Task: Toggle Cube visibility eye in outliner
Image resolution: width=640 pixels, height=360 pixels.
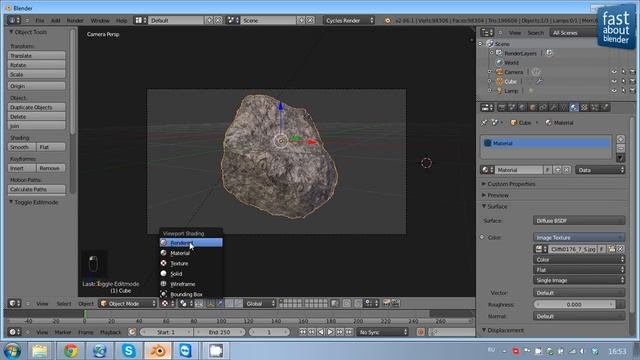Action: click(614, 81)
